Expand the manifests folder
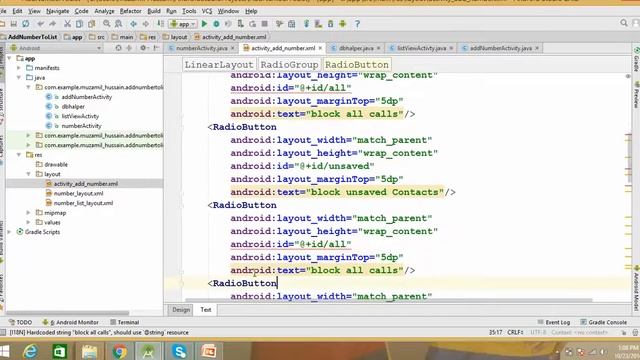 pyautogui.click(x=19, y=68)
